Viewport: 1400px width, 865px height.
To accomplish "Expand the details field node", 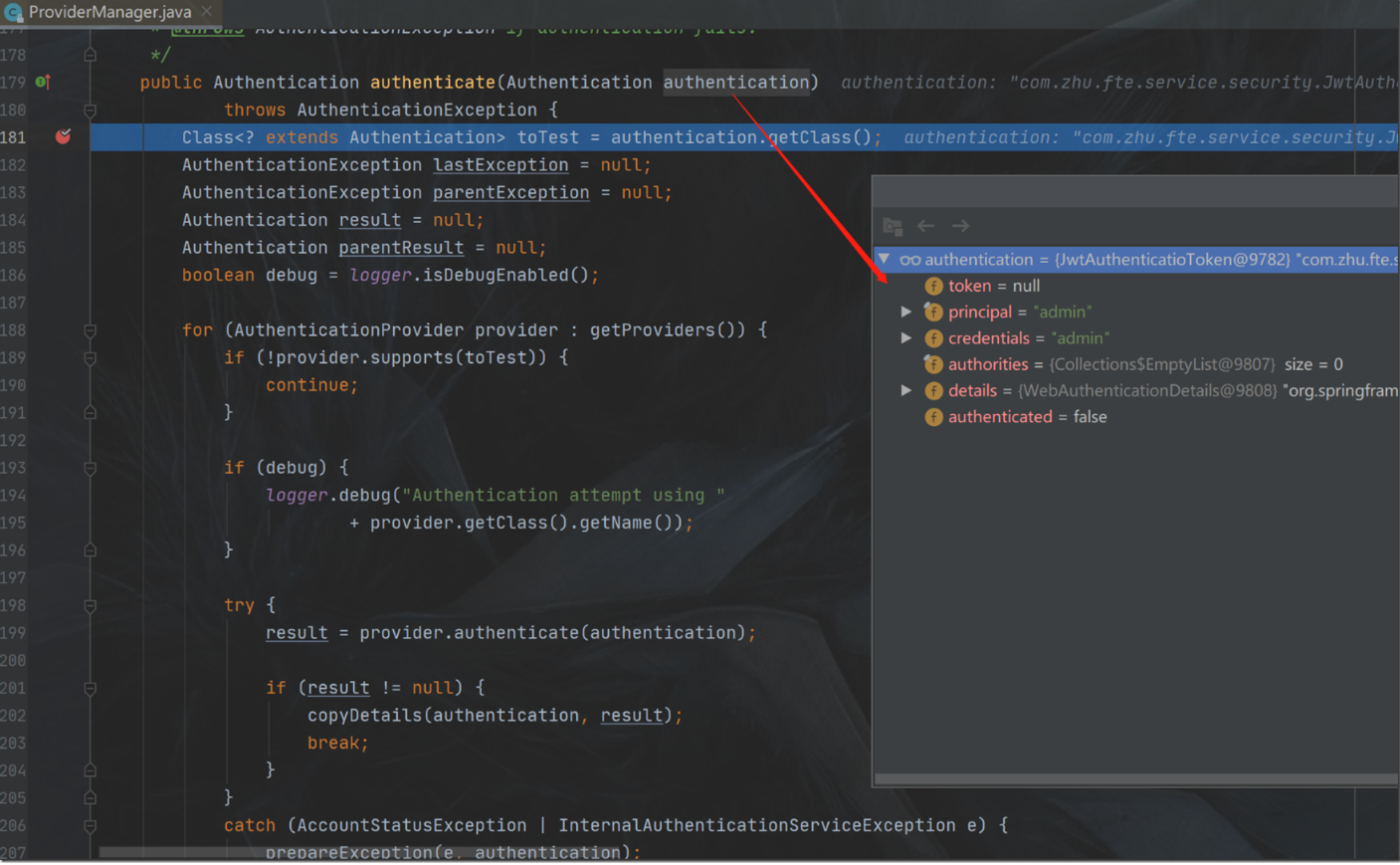I will [906, 390].
